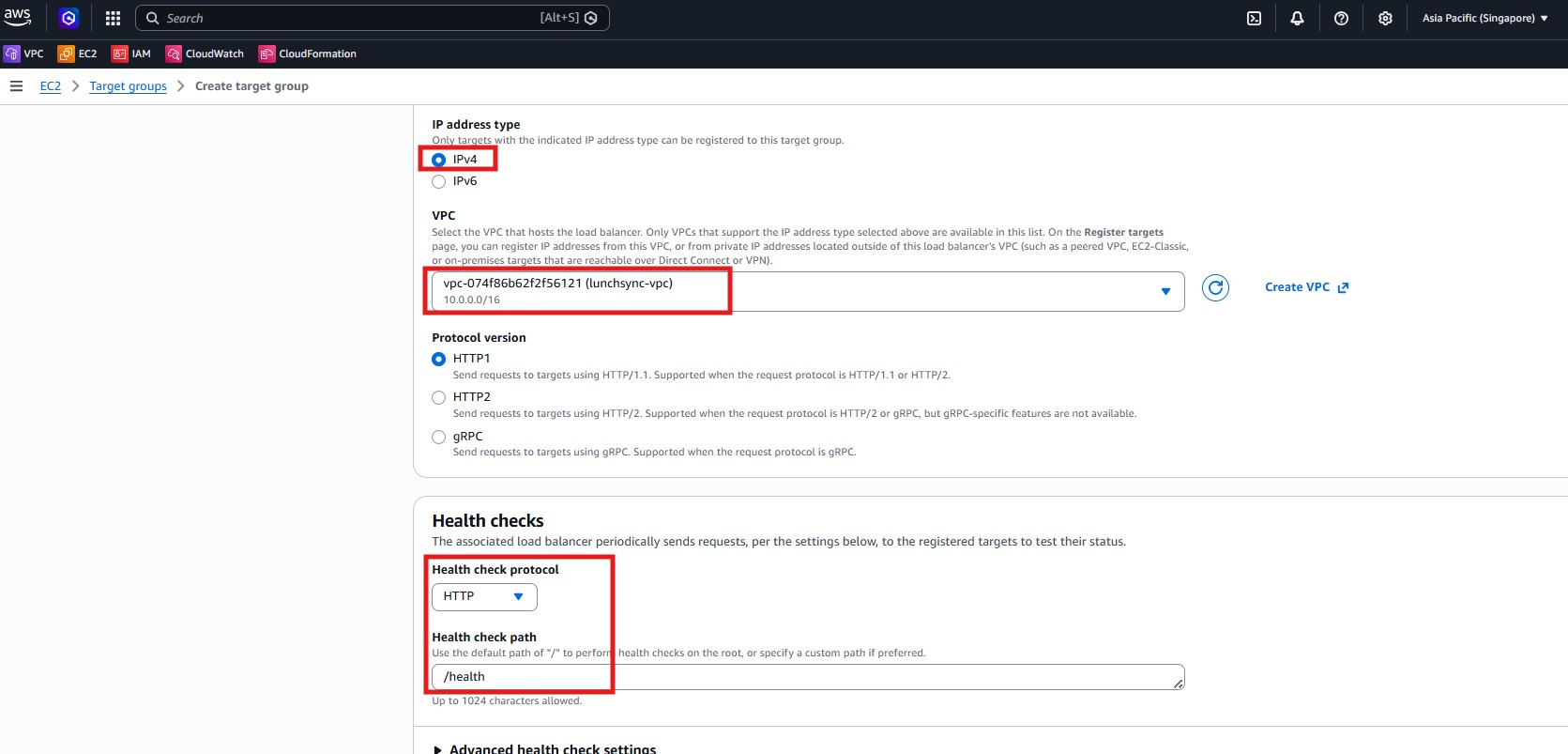
Task: Choose the gRPC protocol version
Action: tap(438, 437)
